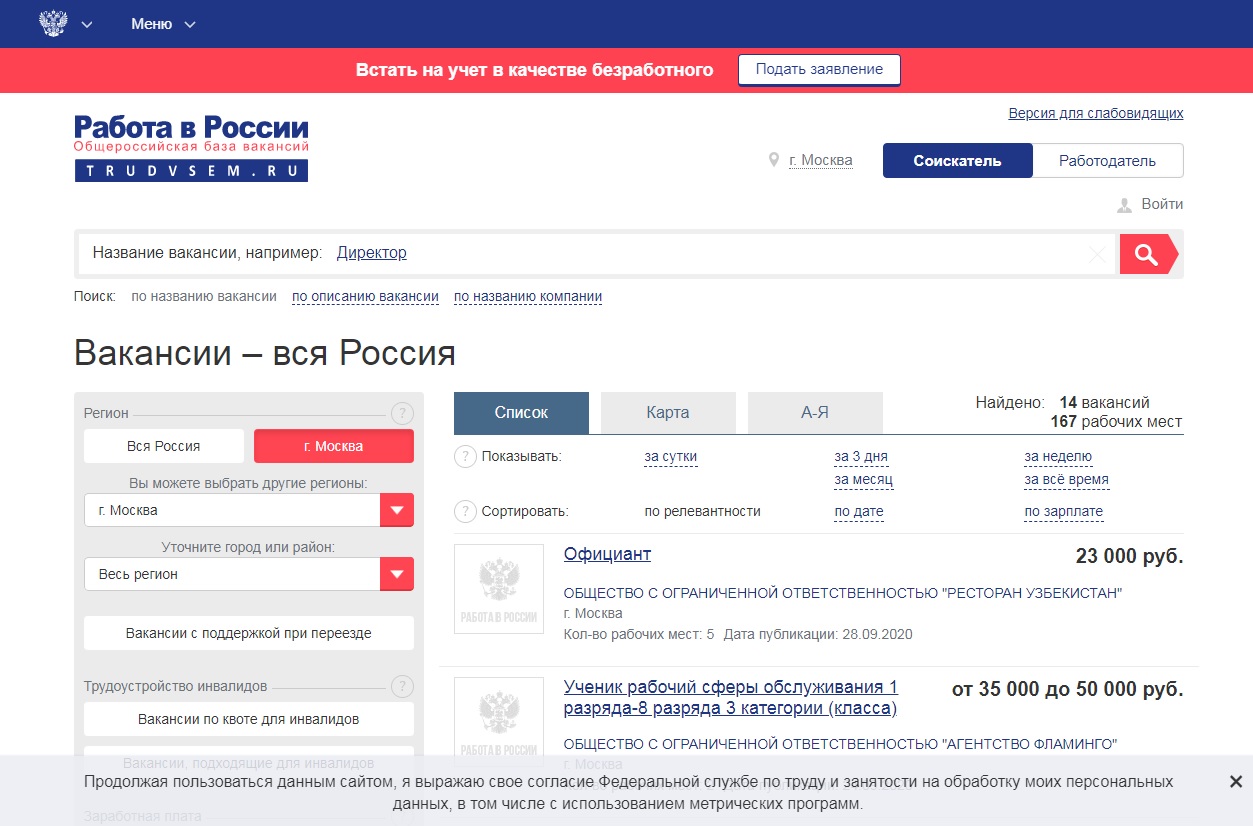The width and height of the screenshot is (1253, 826).
Task: Sort results по зарплате
Action: point(1064,511)
